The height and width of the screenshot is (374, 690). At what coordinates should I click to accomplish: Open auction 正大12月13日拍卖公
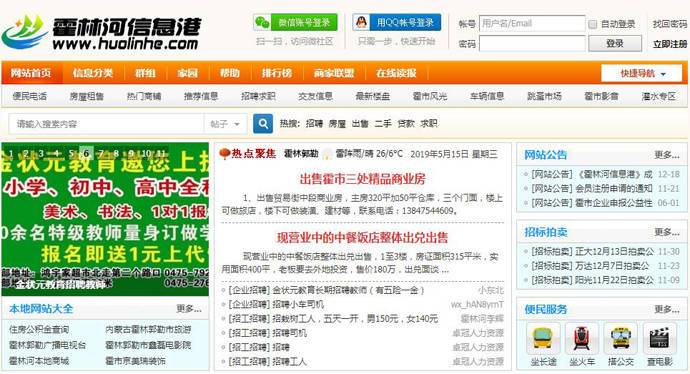[614, 252]
